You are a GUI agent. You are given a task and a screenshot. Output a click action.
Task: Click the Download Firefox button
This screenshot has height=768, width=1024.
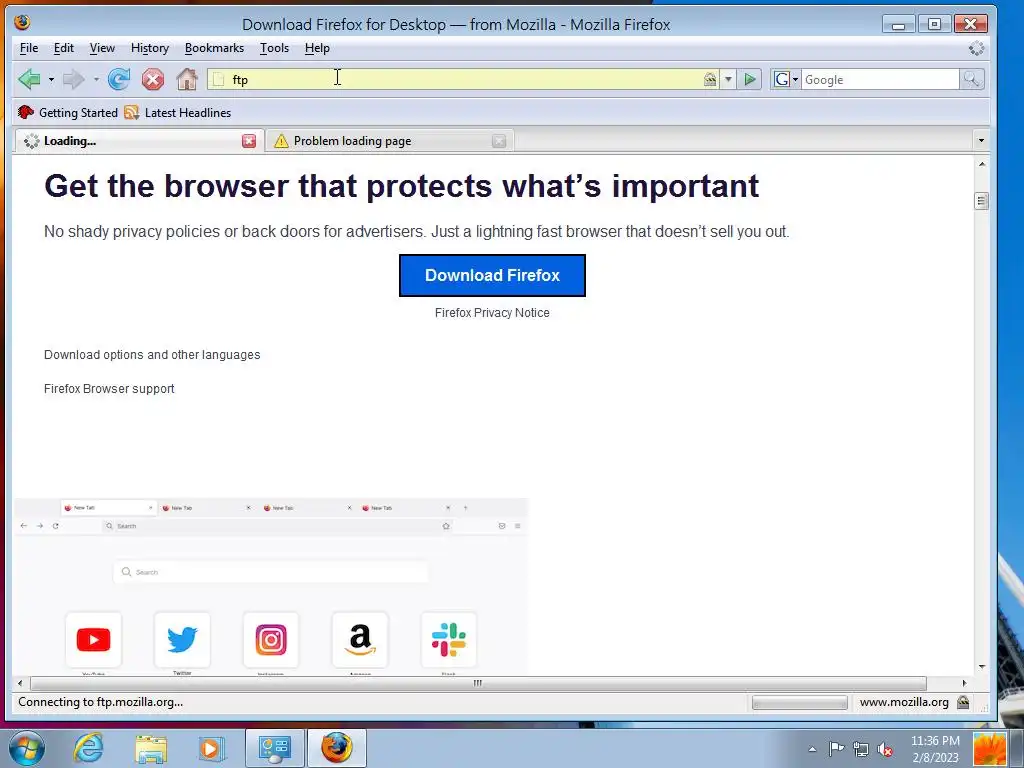[x=492, y=276]
